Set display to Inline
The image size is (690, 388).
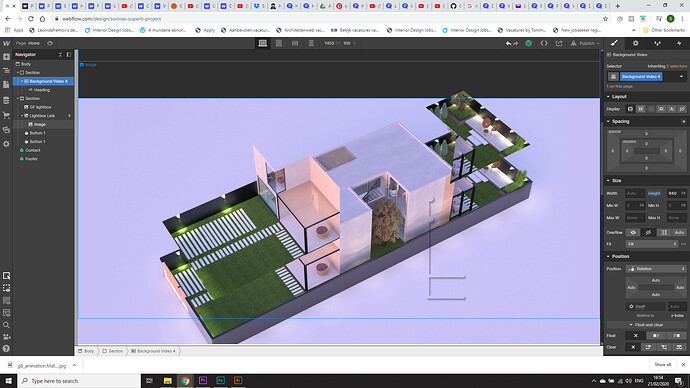tap(672, 109)
